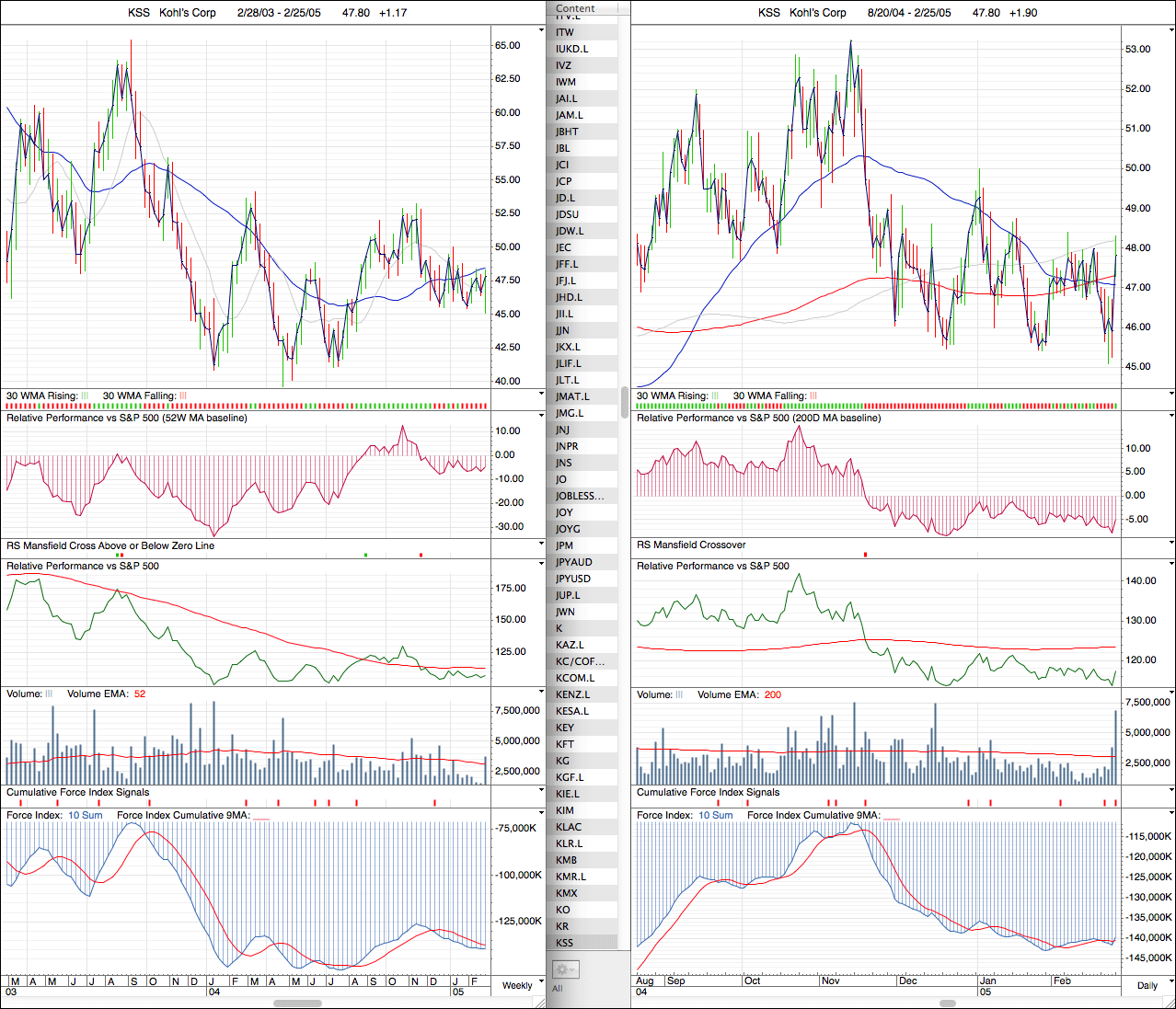Click the 10 Sum Force Index value in daily chart

(x=715, y=816)
